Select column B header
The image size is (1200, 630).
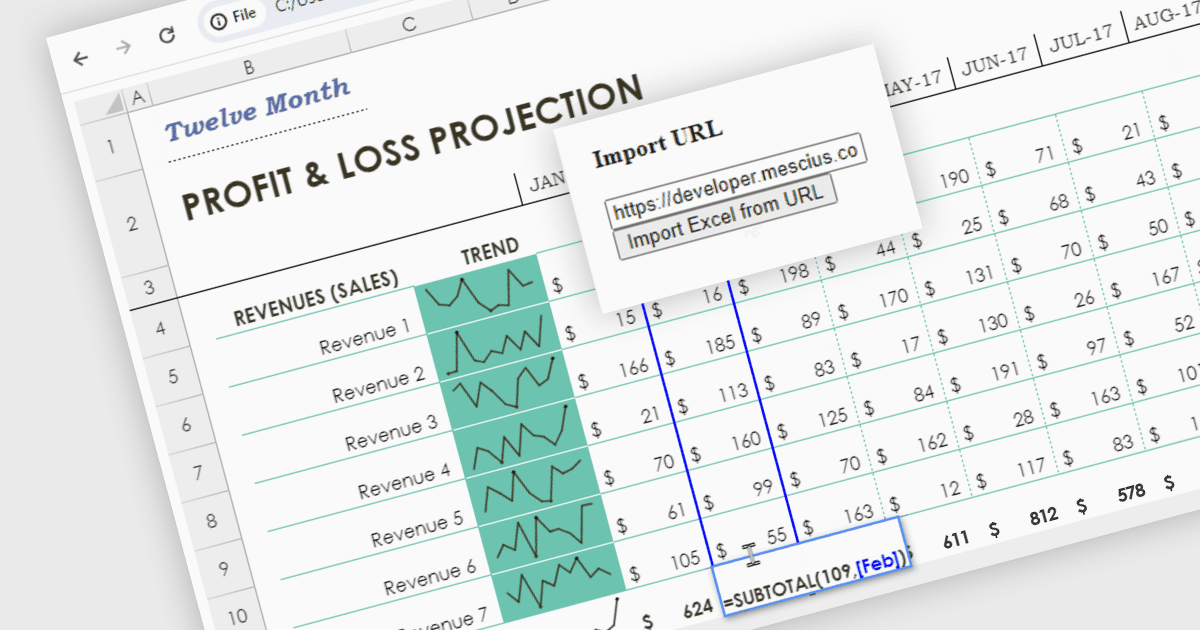click(248, 67)
